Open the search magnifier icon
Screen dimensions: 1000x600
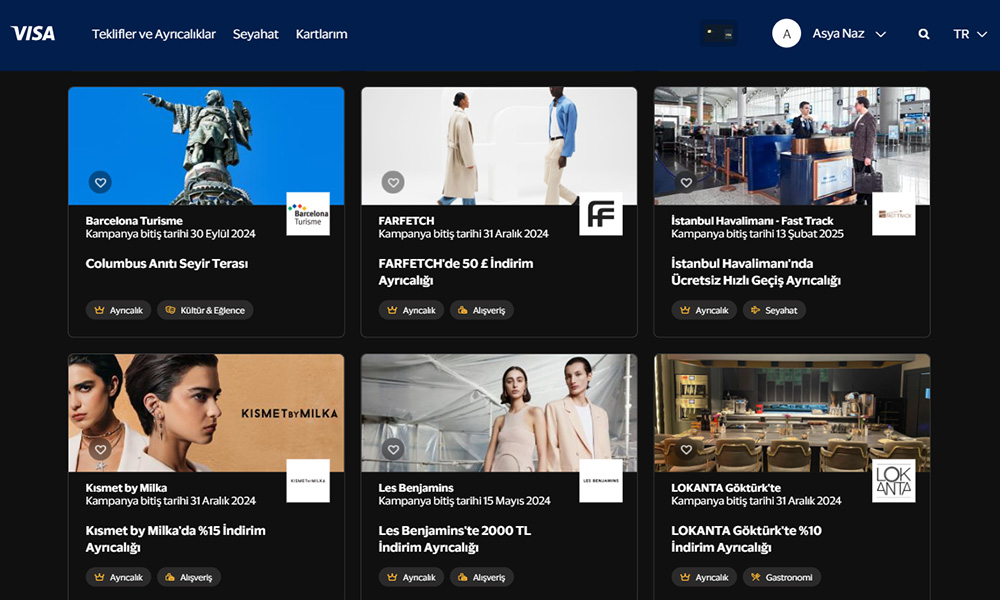924,34
